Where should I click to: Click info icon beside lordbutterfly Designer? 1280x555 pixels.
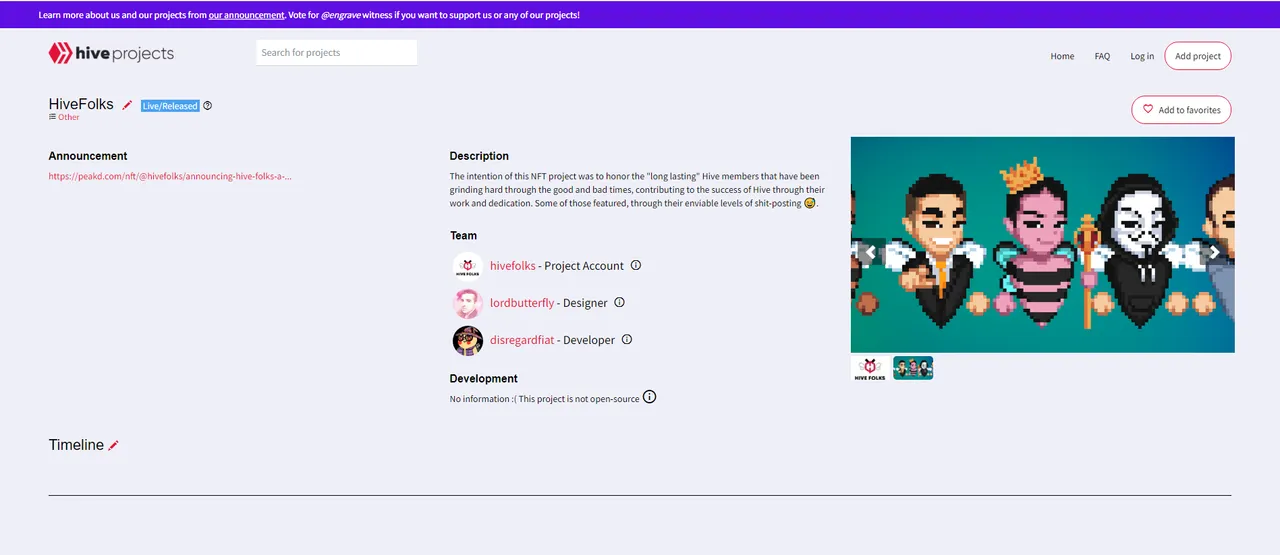[x=619, y=302]
